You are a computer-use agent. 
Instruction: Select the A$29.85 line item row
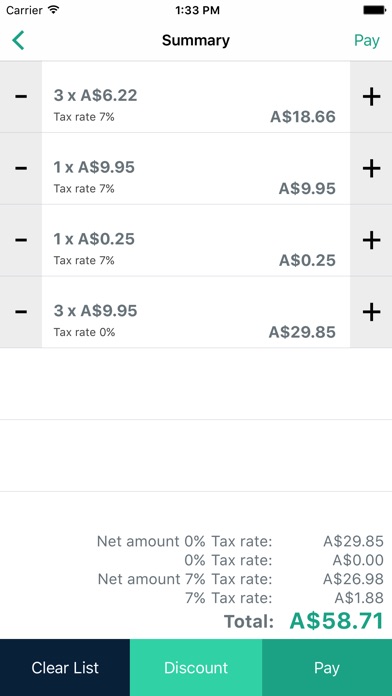pyautogui.click(x=196, y=312)
